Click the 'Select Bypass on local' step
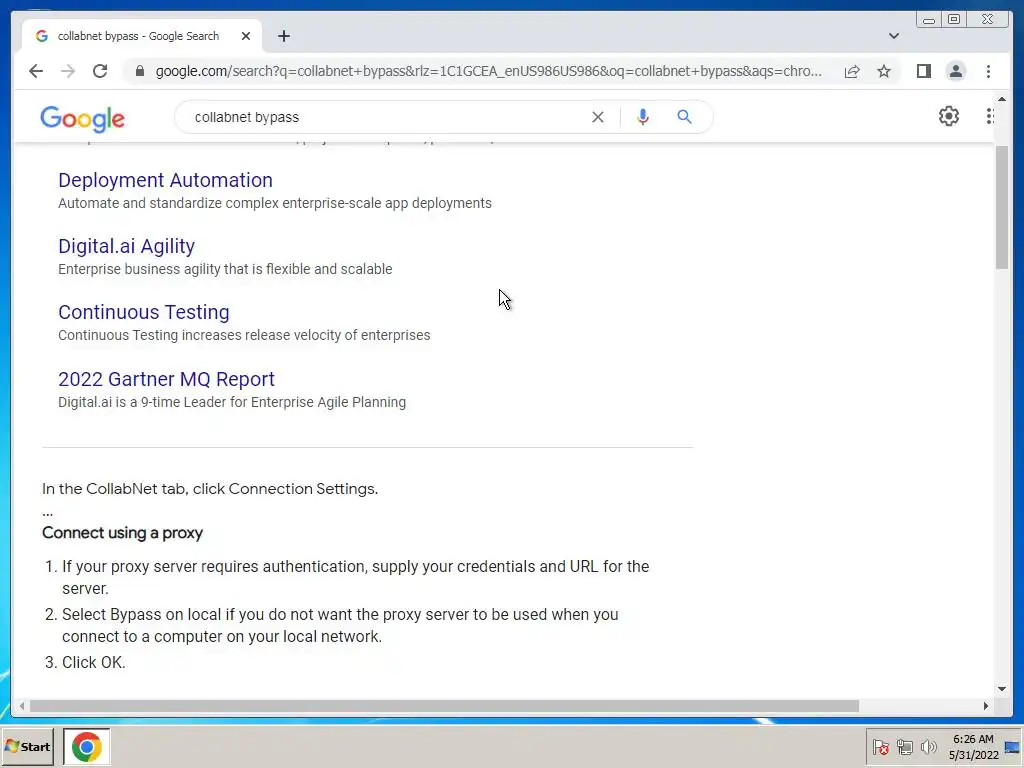Image resolution: width=1024 pixels, height=768 pixels. point(340,625)
